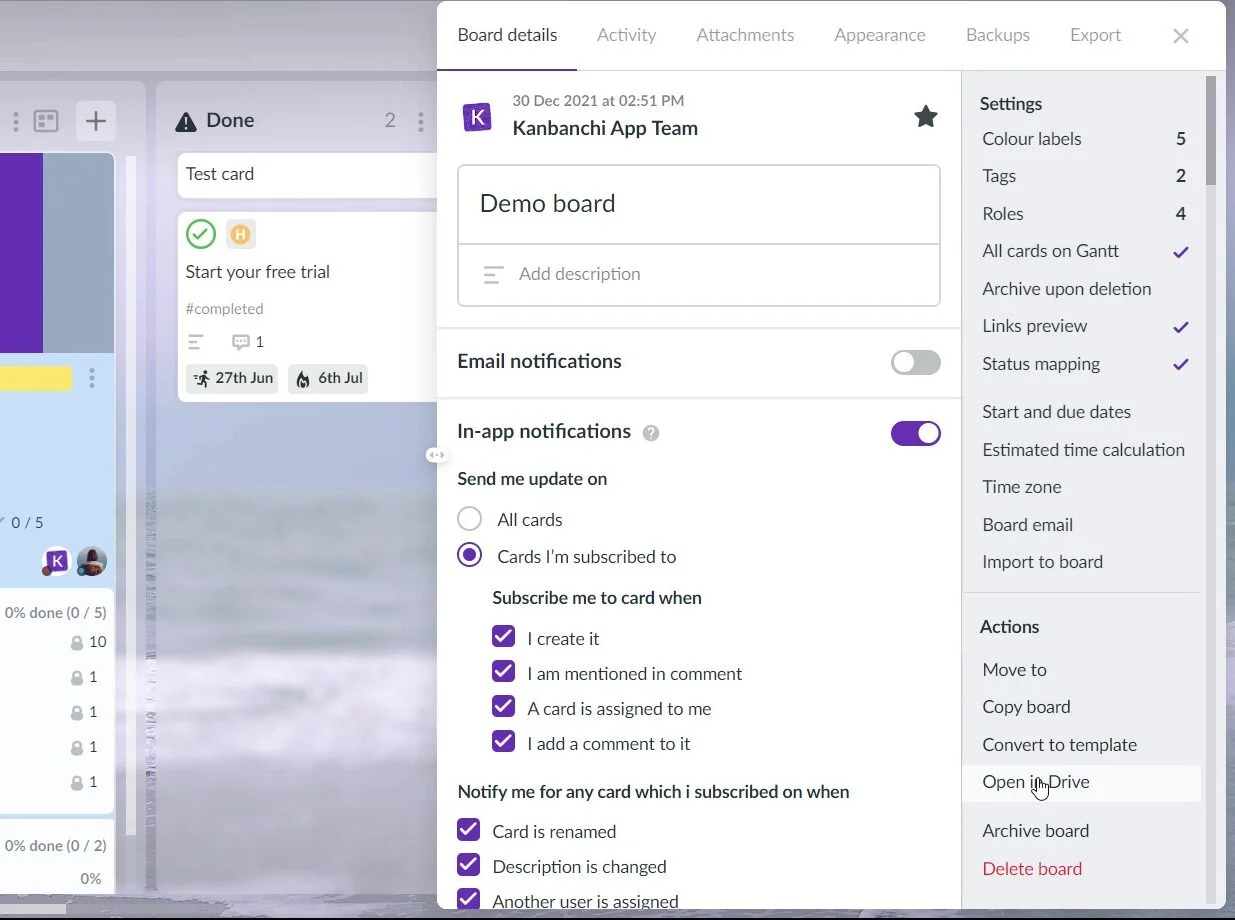Click Open in Drive
Viewport: 1235px width, 920px height.
1083,782
